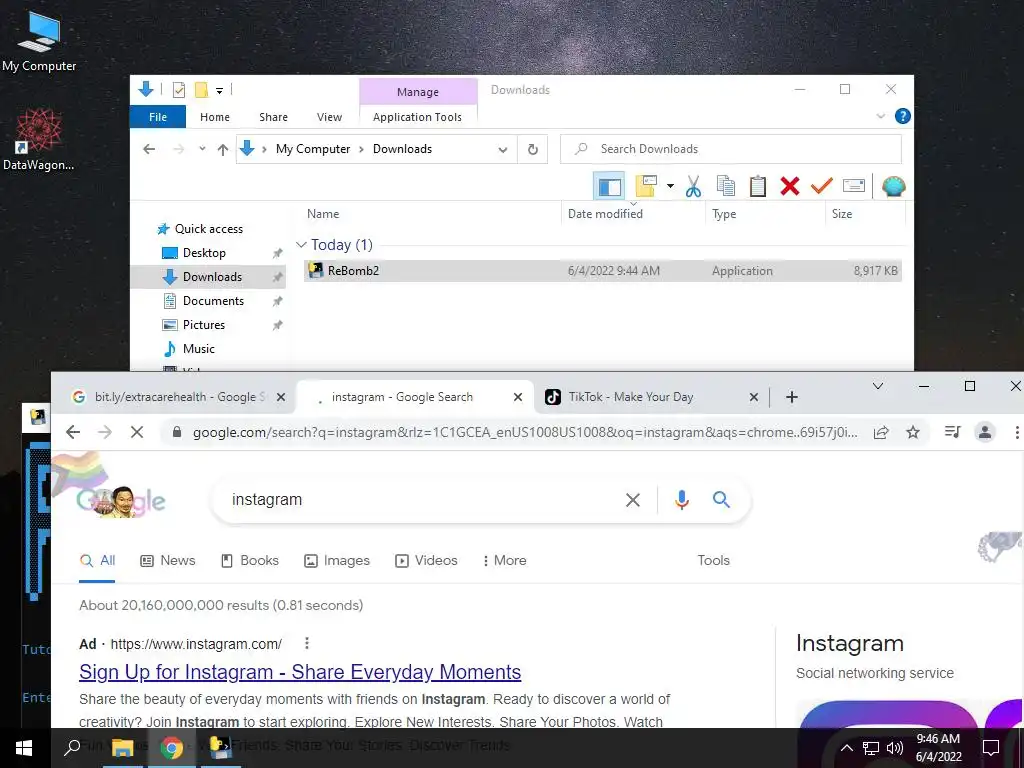1024x768 pixels.
Task: Click the folder options icon in Explorer toolbar
Action: 646,186
